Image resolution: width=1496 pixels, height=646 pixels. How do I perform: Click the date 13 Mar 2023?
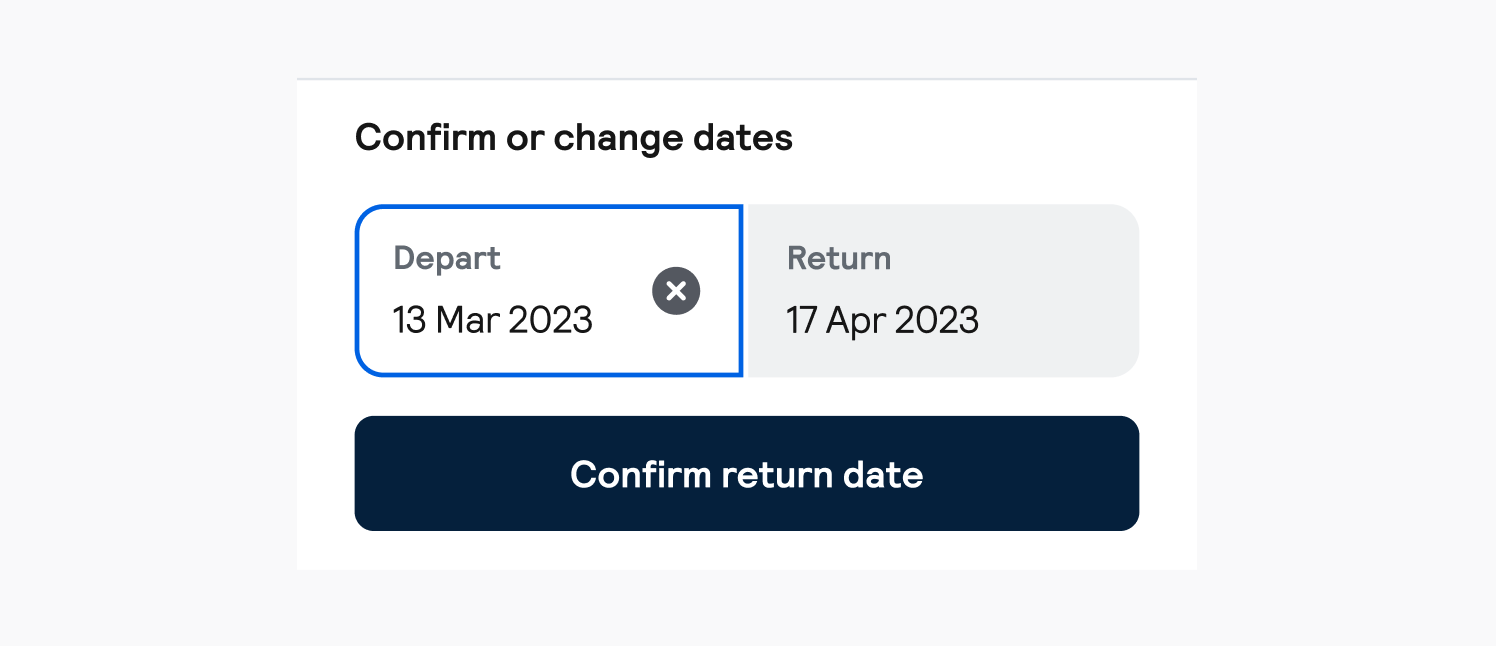tap(493, 320)
